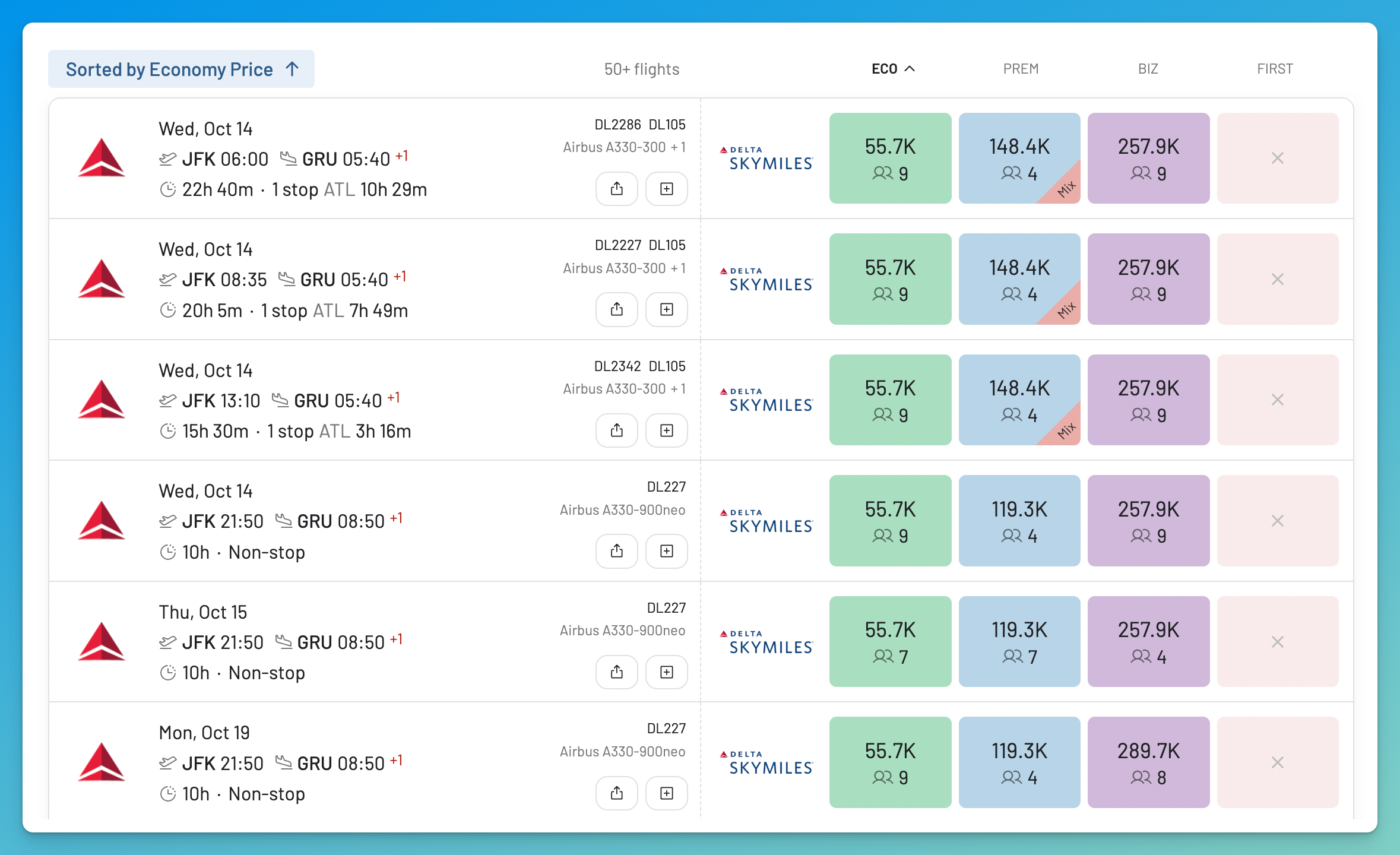Share the Thu, Oct 15 DL227 flight
Screen dimensions: 1400x855
point(617,672)
